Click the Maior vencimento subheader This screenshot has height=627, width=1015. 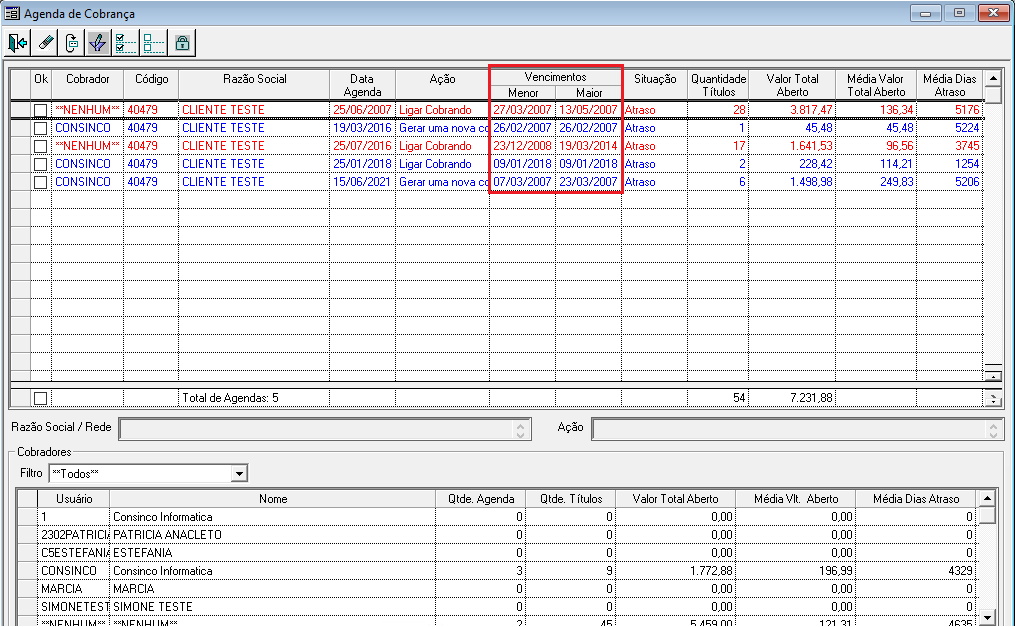click(x=588, y=93)
